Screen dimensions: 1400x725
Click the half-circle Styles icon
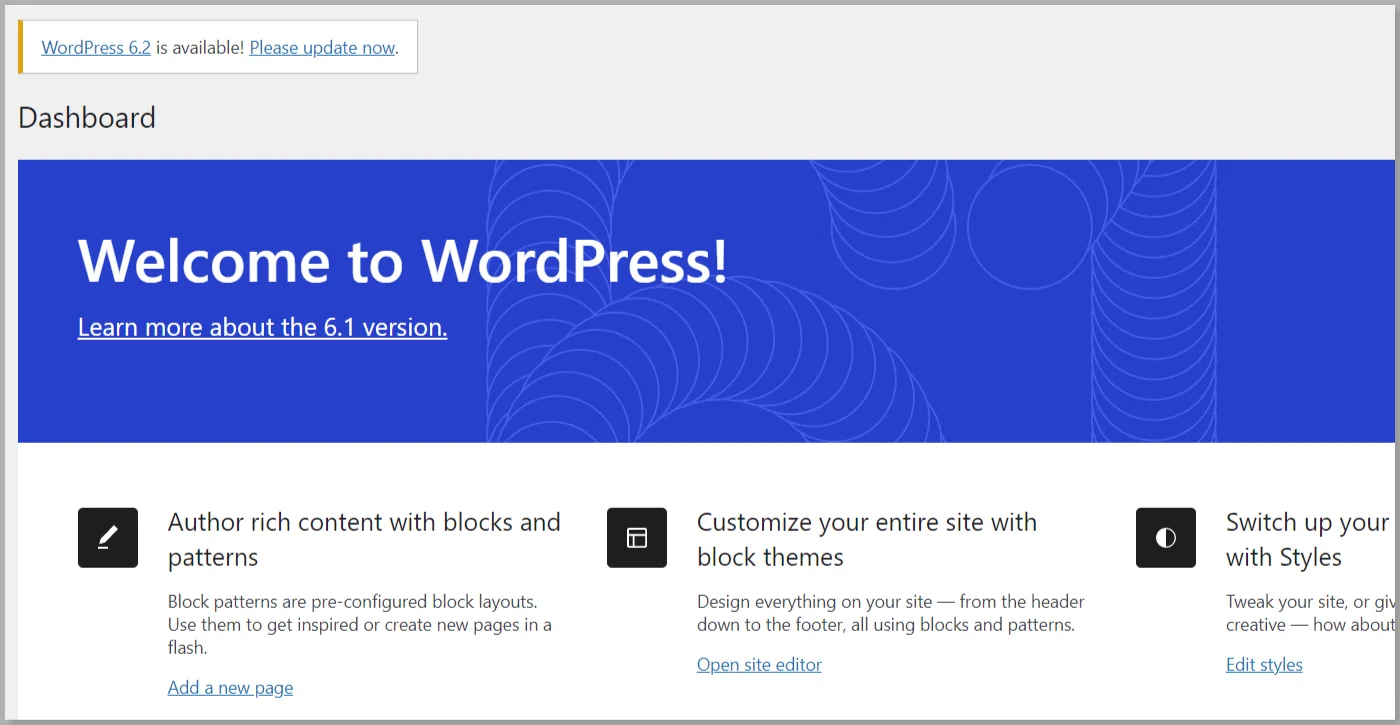click(x=1166, y=538)
